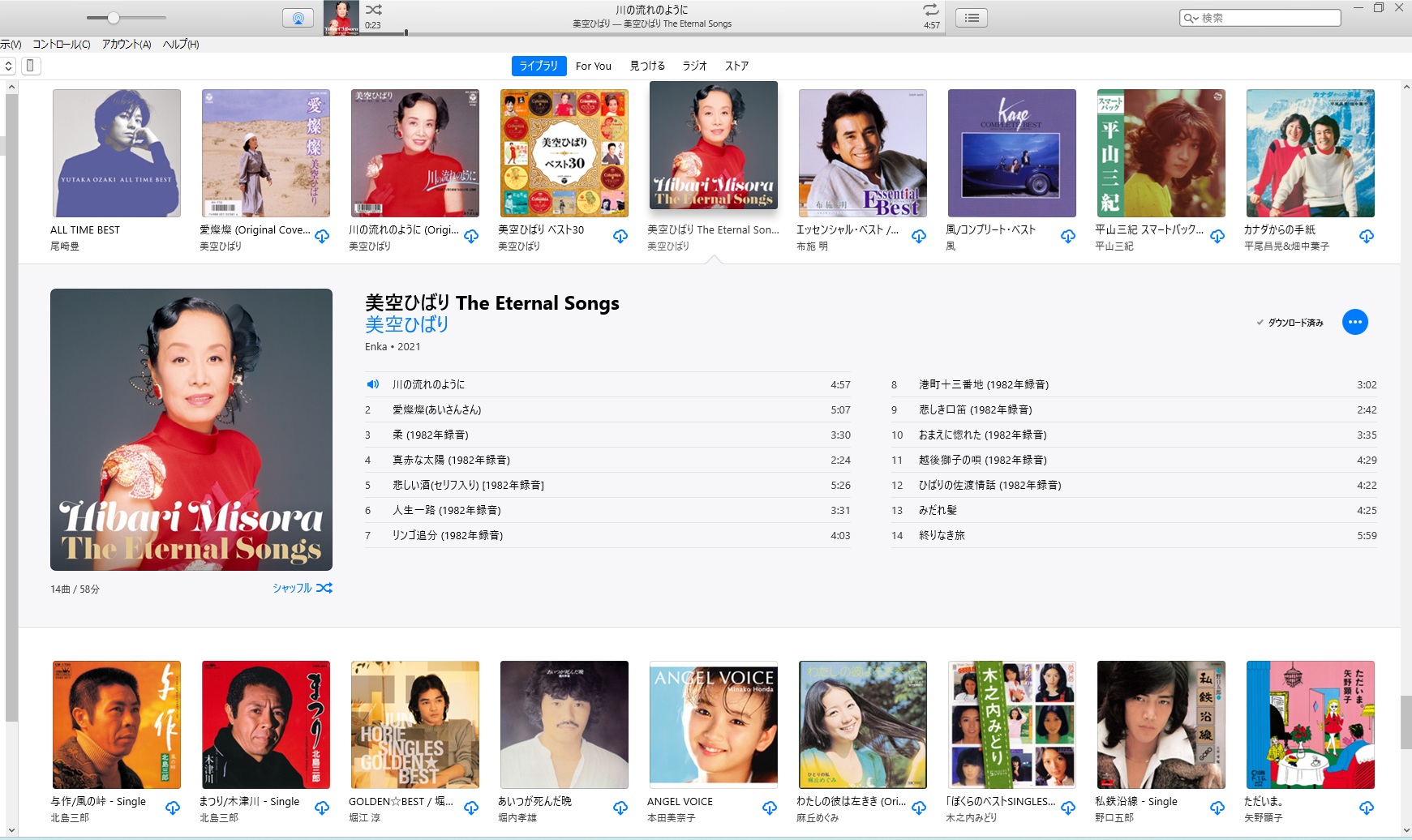The width and height of the screenshot is (1412, 840).
Task: Click the left scrollbar up arrow
Action: pyautogui.click(x=11, y=86)
